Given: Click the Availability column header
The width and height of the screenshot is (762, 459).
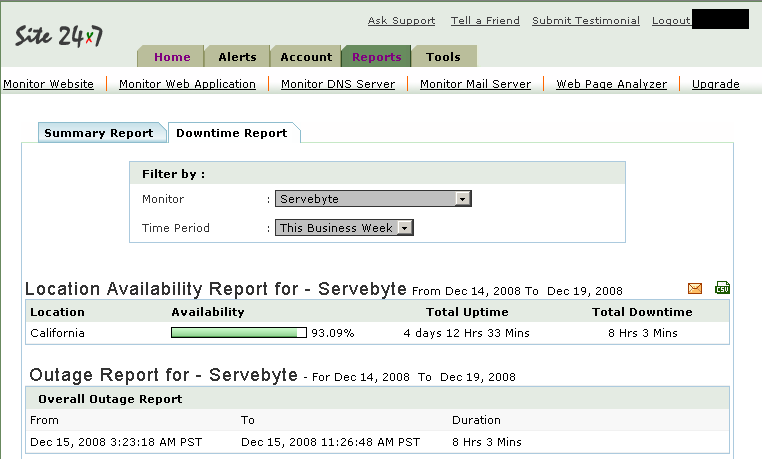Looking at the screenshot, I should (x=208, y=312).
